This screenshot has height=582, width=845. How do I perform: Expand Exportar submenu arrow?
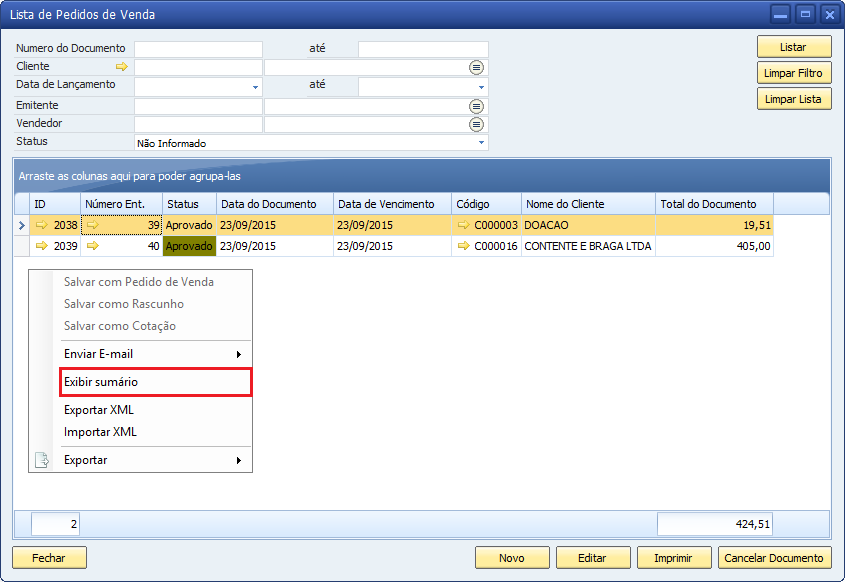(x=238, y=460)
